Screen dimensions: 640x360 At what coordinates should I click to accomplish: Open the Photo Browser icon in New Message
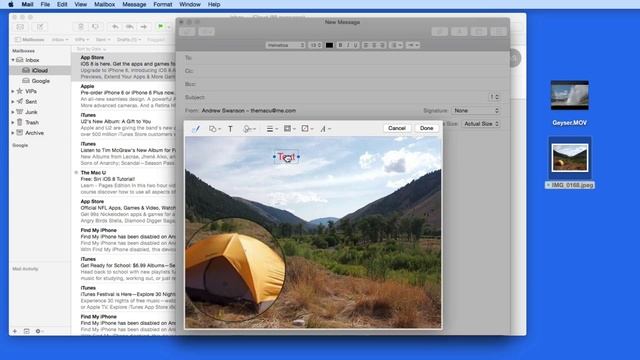(479, 31)
